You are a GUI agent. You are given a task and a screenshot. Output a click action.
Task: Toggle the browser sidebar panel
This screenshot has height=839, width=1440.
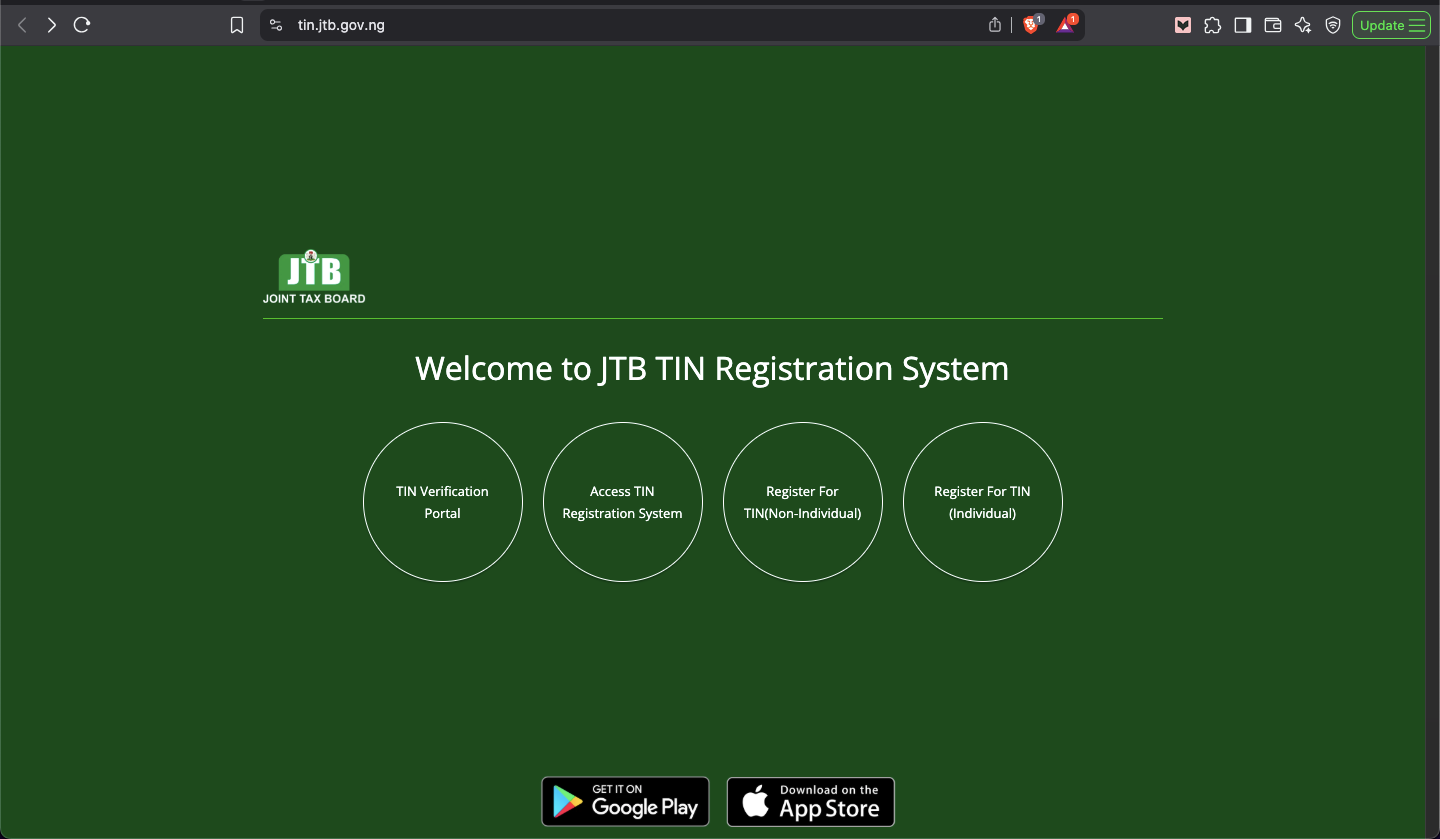pos(1242,25)
